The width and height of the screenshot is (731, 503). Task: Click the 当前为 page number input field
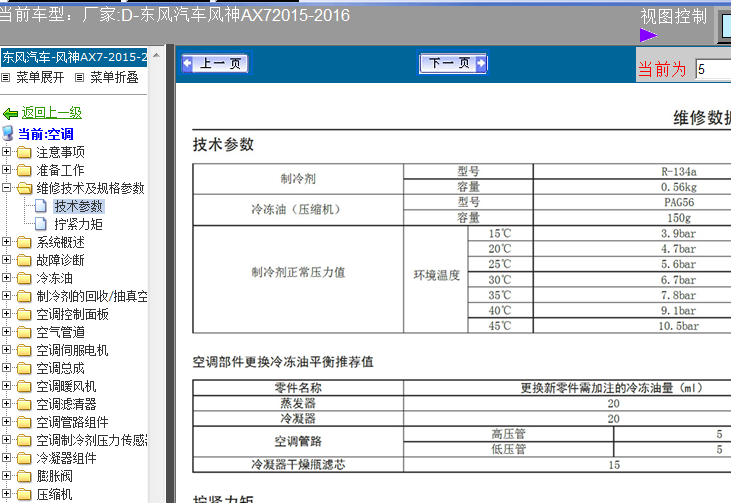(713, 70)
